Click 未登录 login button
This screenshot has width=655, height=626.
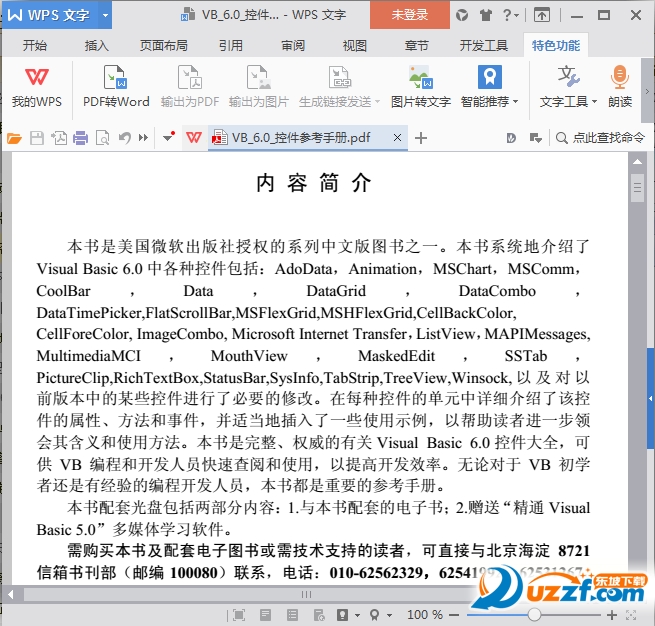pos(409,15)
